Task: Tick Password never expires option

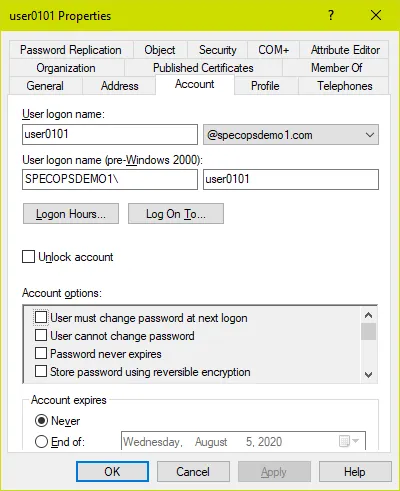Action: 41,353
